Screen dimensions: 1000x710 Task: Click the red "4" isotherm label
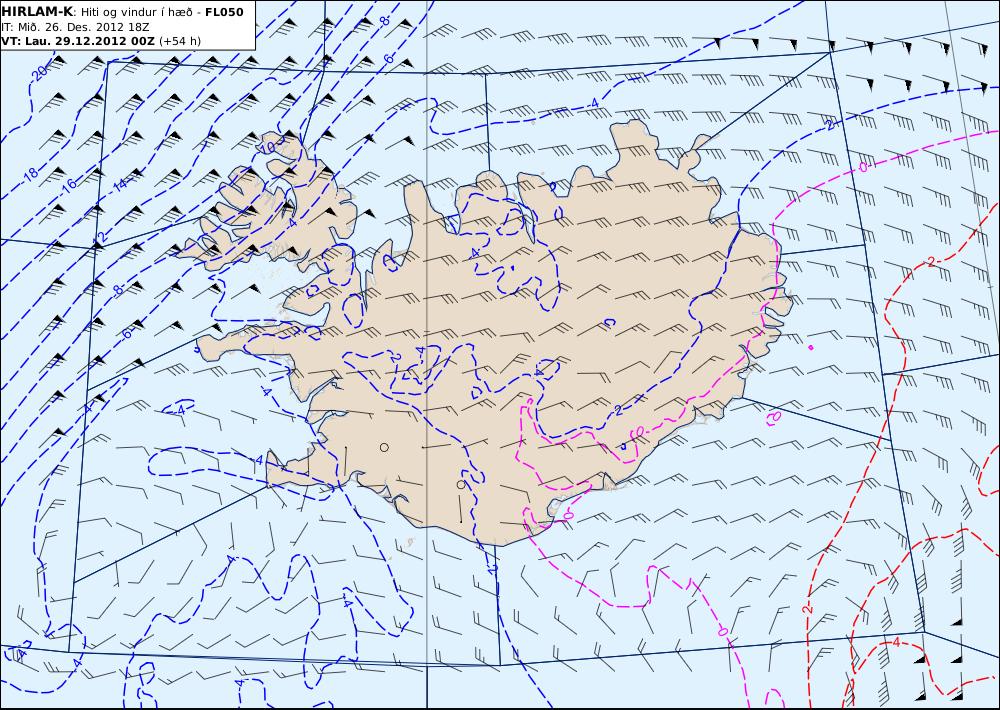896,643
